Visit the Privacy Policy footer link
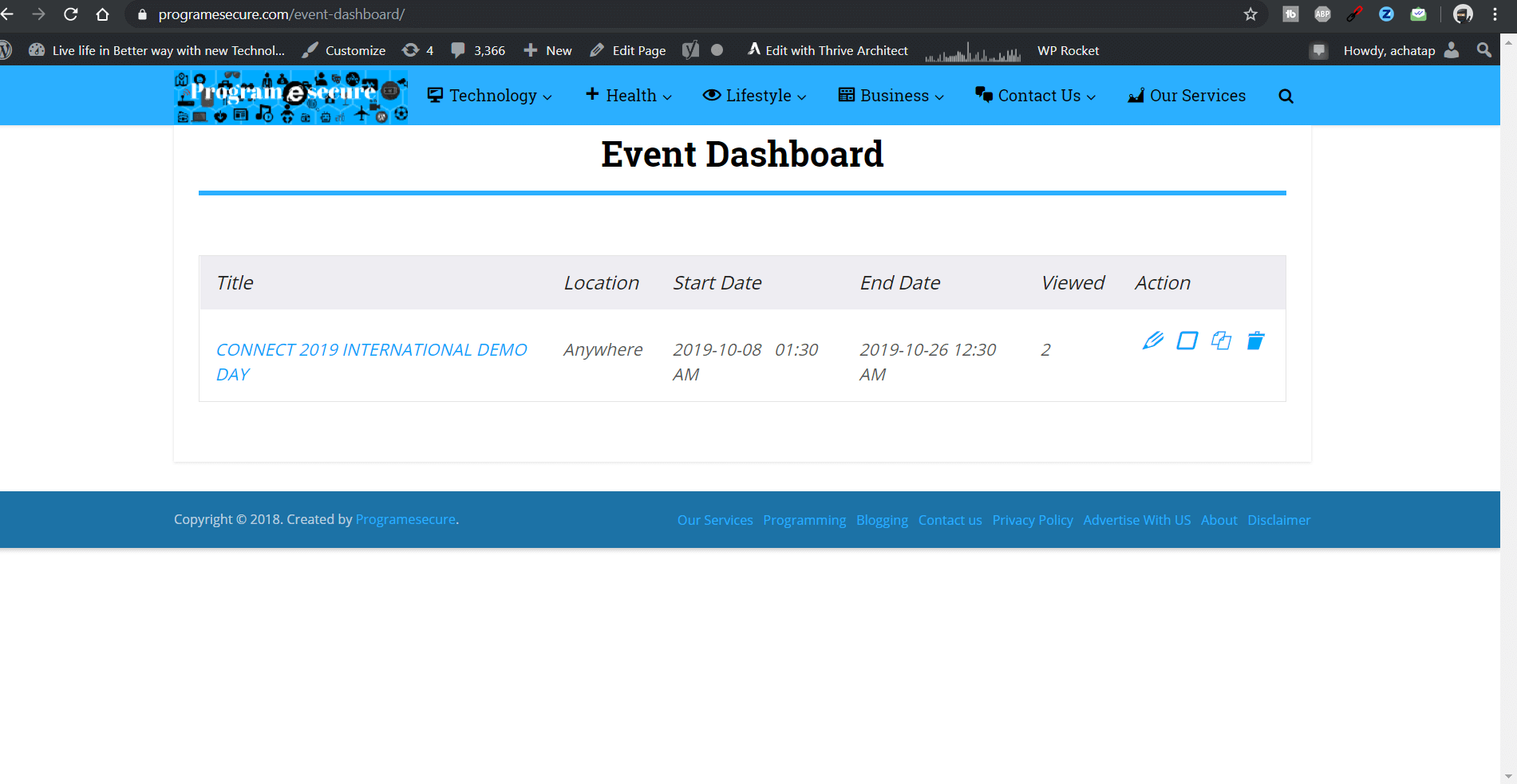The image size is (1517, 784). (1032, 519)
